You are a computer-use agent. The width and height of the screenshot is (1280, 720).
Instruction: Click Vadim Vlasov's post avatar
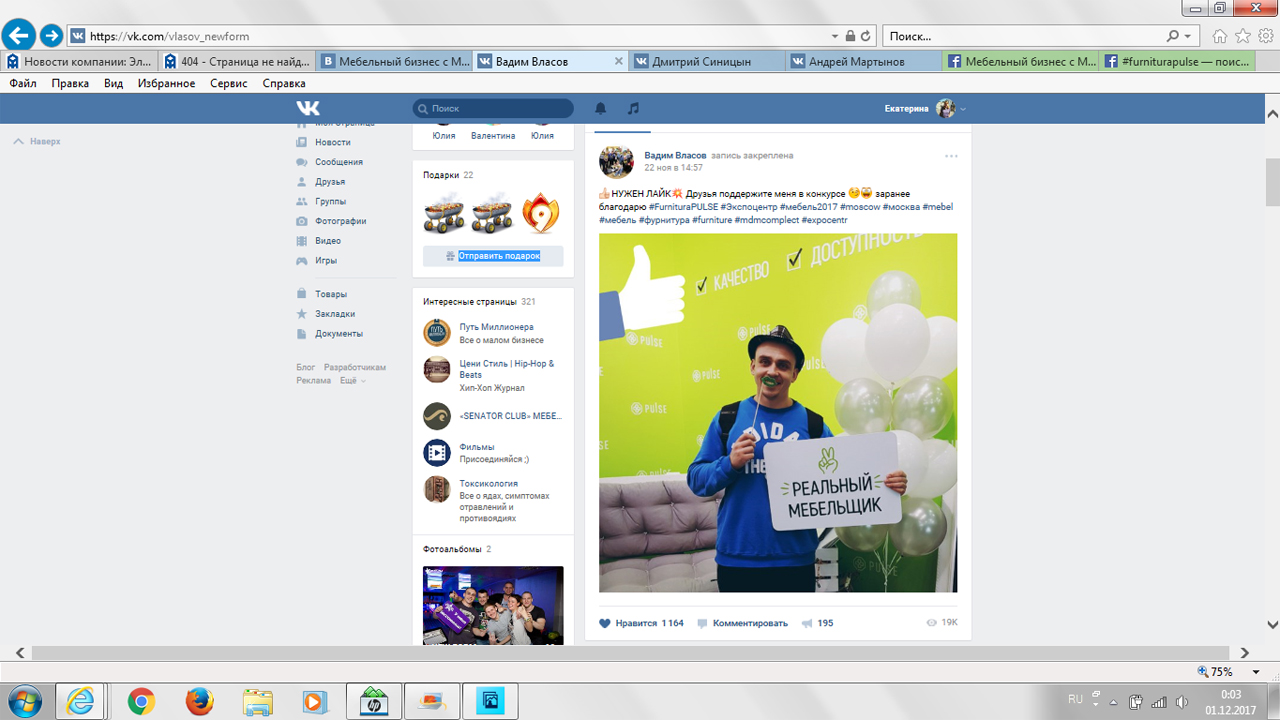point(616,161)
